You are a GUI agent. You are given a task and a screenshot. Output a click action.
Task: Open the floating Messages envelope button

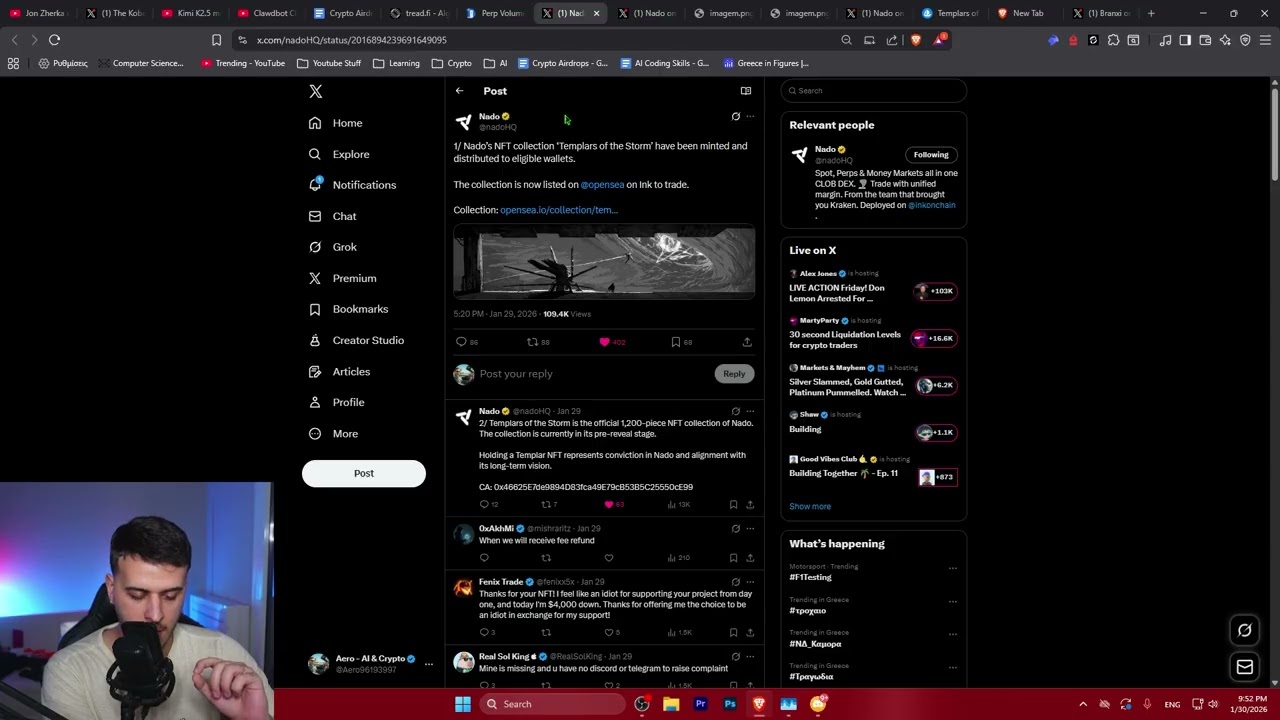pyautogui.click(x=1245, y=667)
